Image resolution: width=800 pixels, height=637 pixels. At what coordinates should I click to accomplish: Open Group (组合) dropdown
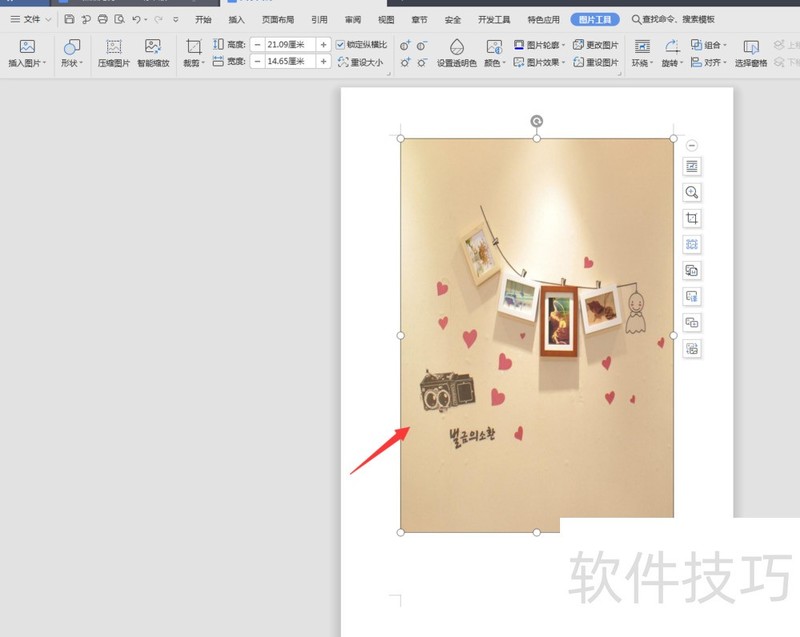click(x=709, y=45)
